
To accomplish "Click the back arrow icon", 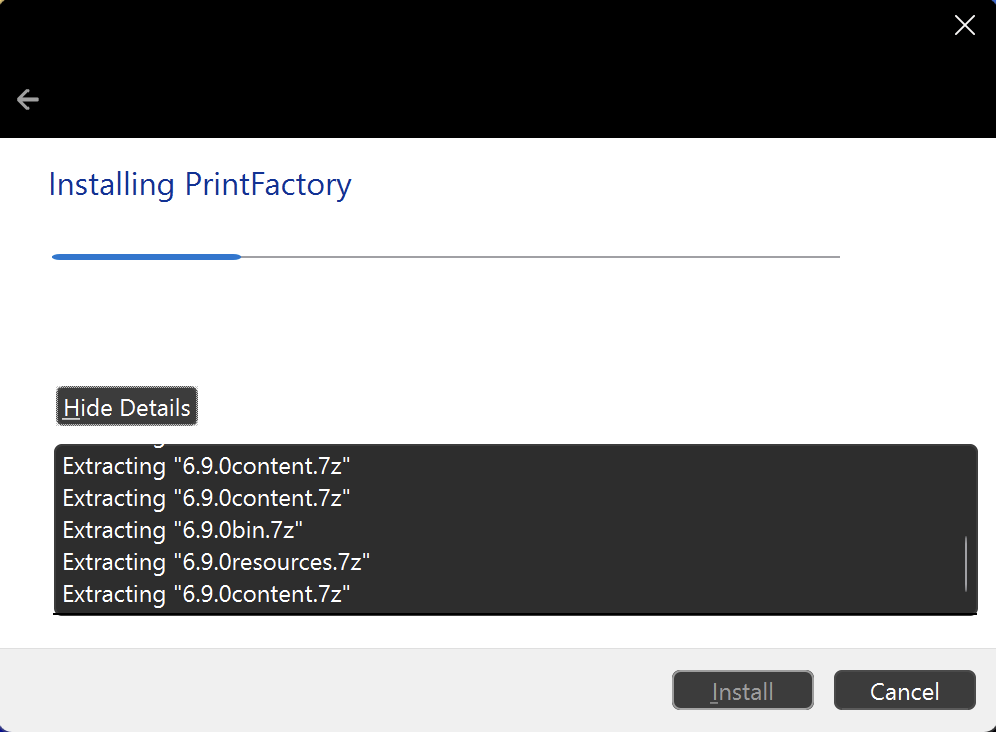I will 28,99.
